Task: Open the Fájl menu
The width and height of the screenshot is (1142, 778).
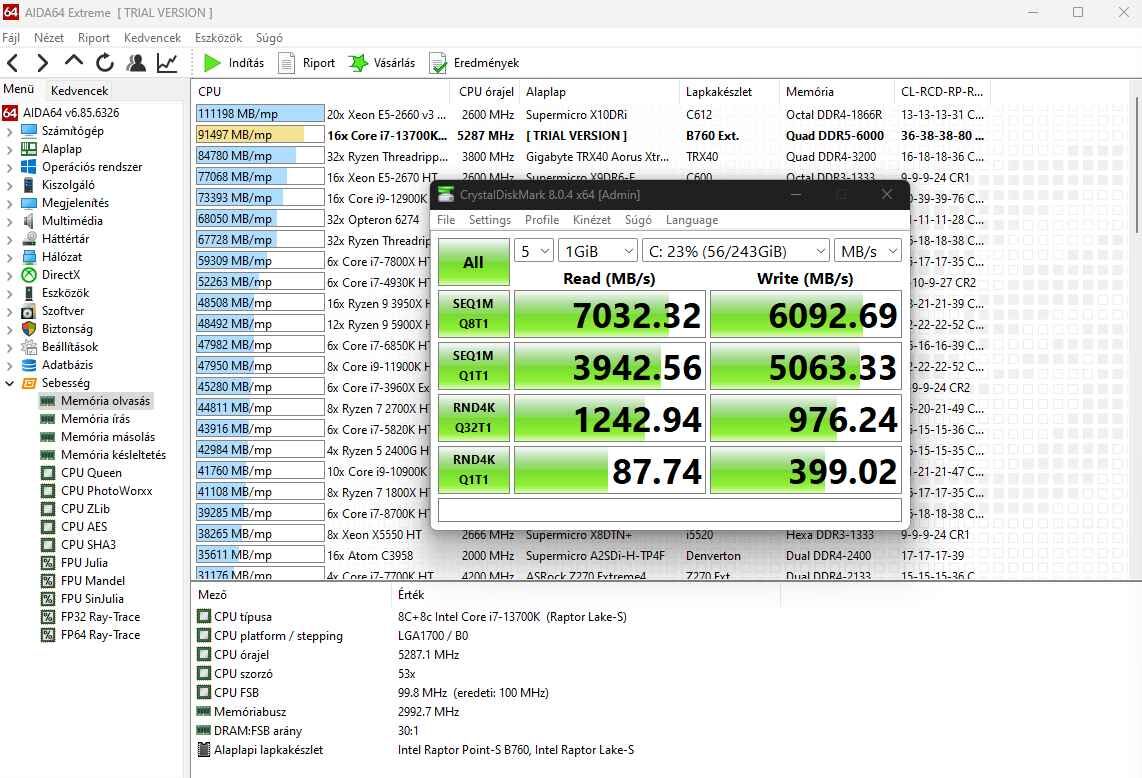Action: click(x=11, y=38)
